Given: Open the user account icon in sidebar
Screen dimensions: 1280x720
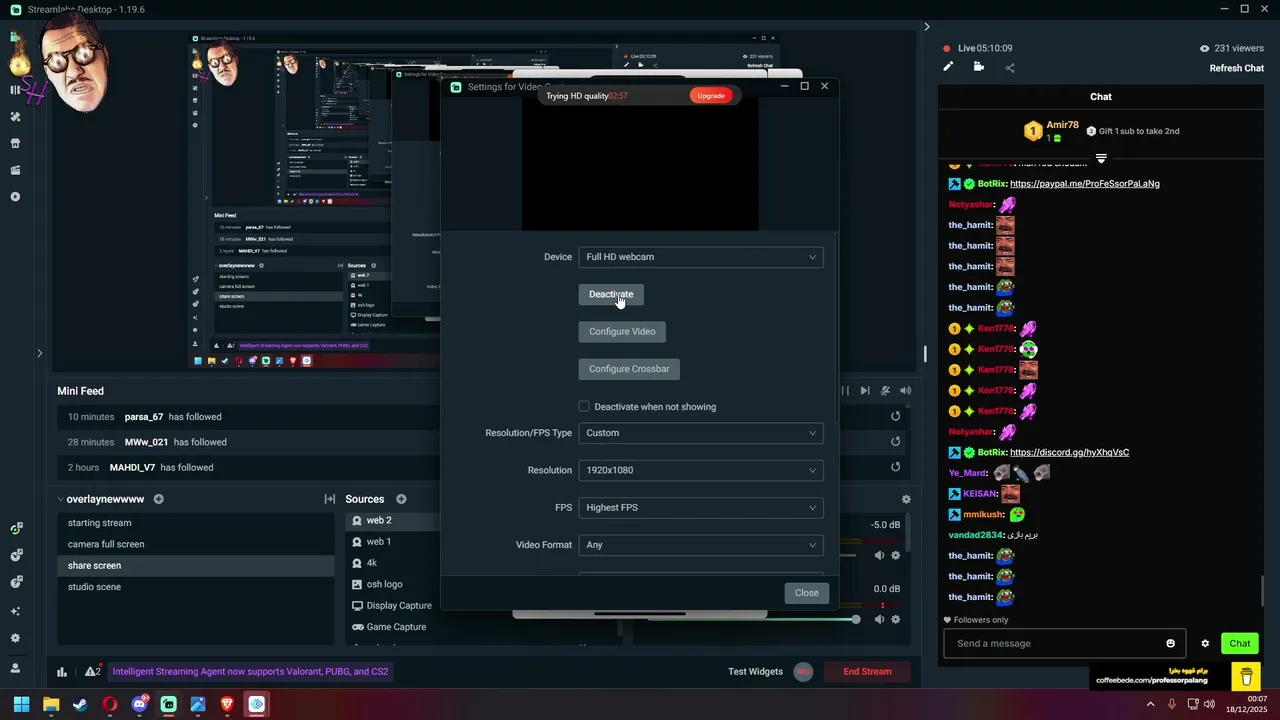Looking at the screenshot, I should (15, 668).
